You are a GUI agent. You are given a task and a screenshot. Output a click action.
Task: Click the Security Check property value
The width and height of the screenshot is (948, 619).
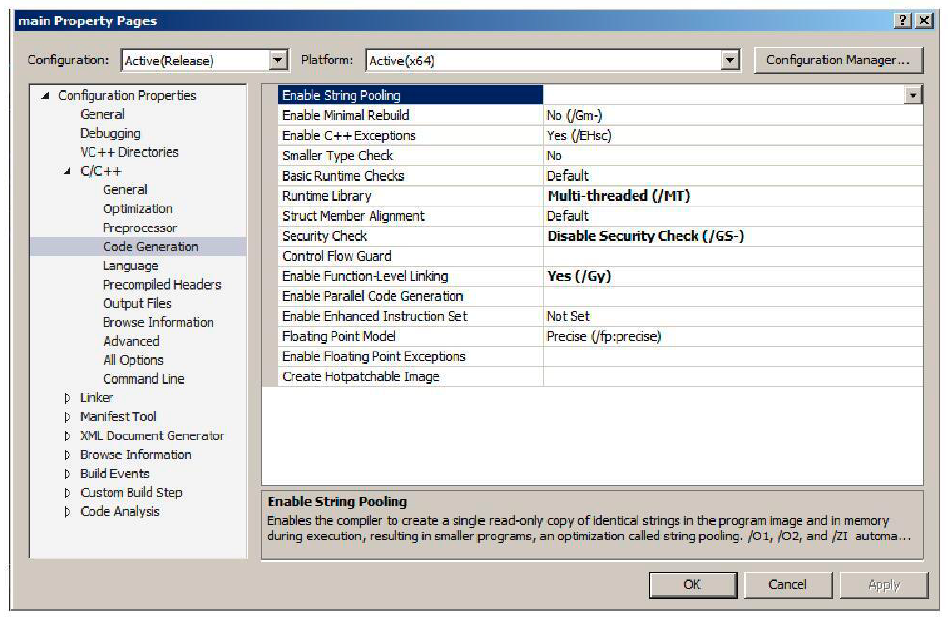645,236
